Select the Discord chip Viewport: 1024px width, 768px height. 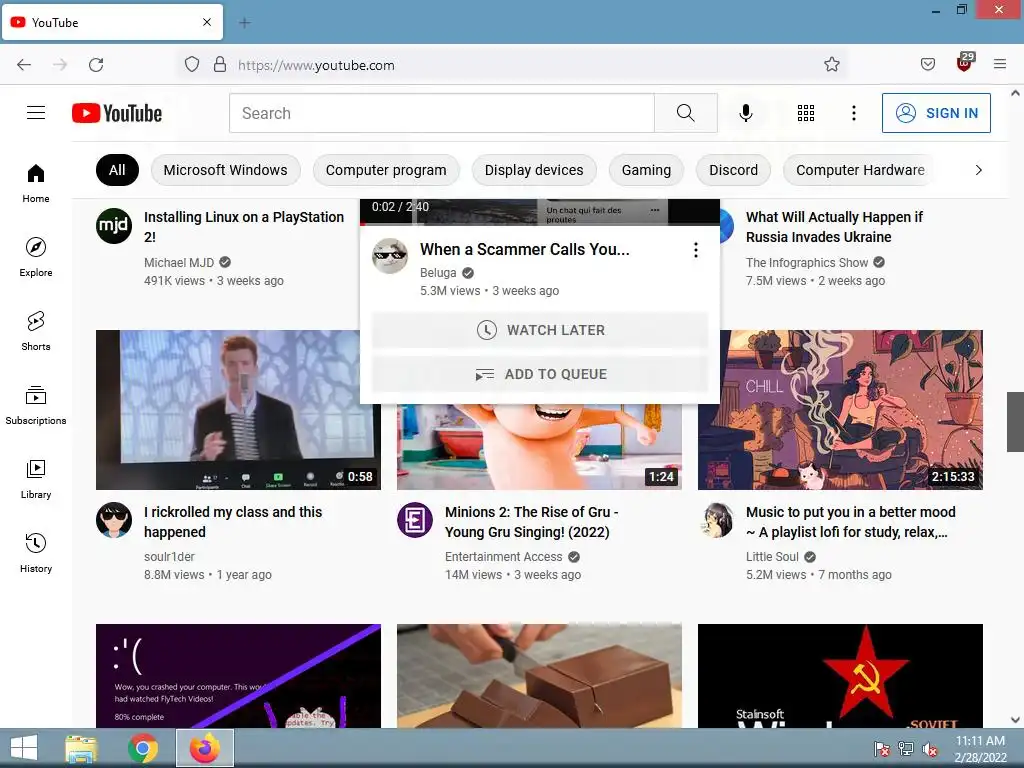coord(733,170)
